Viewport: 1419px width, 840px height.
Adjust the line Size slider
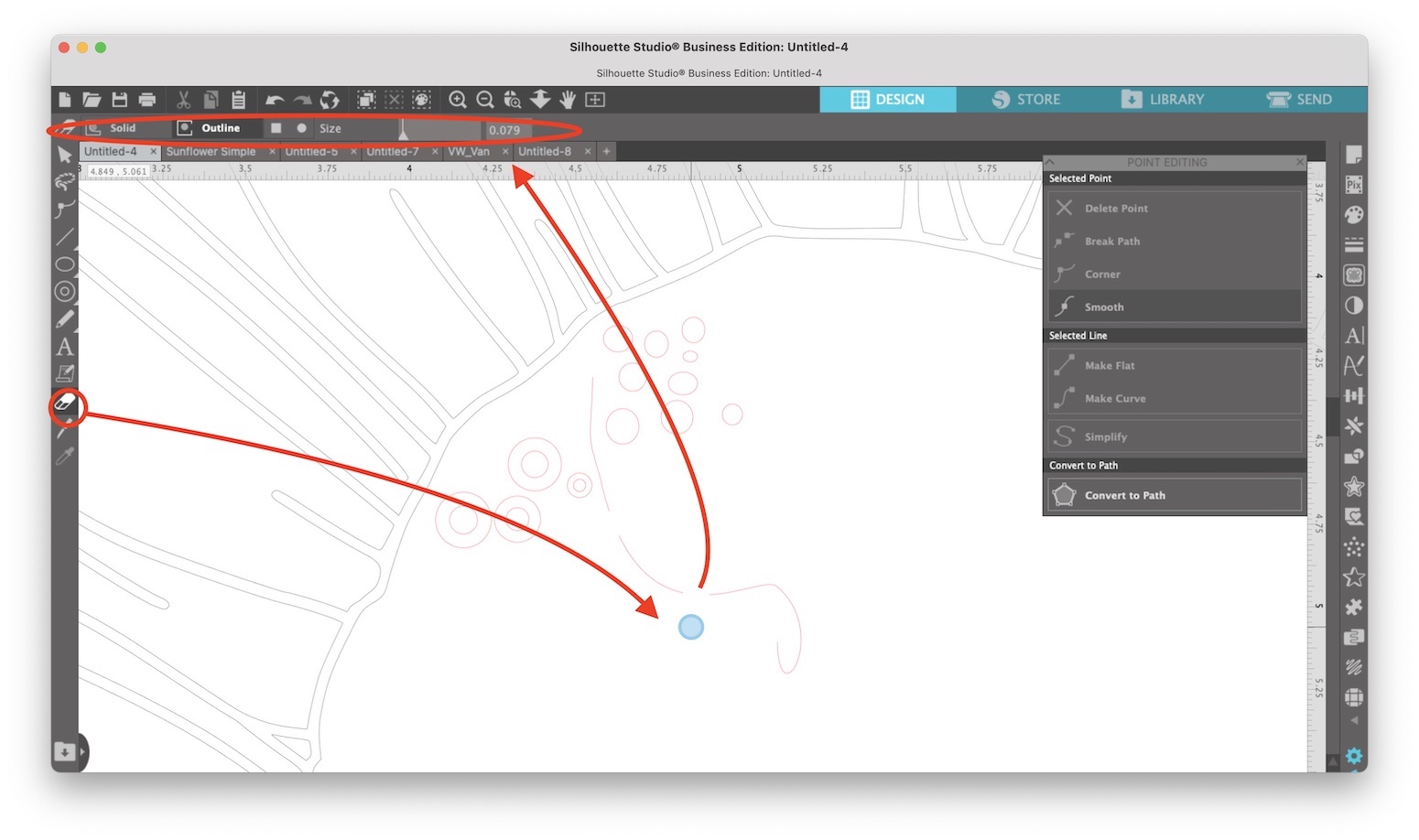[403, 130]
